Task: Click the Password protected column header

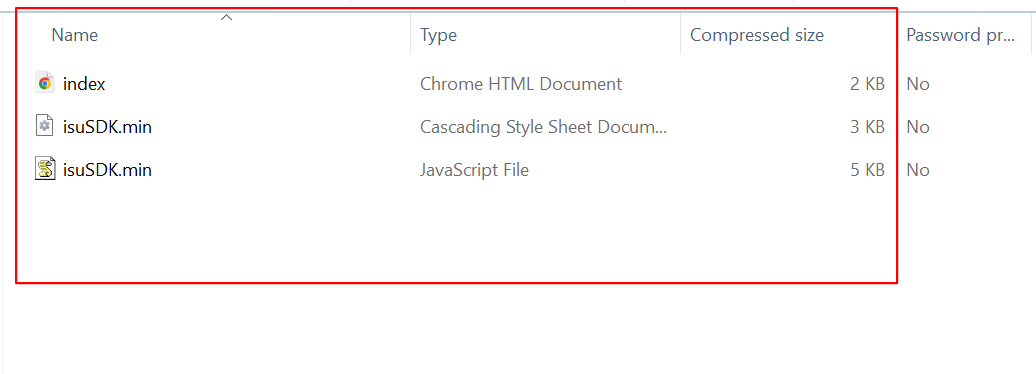Action: 960,35
